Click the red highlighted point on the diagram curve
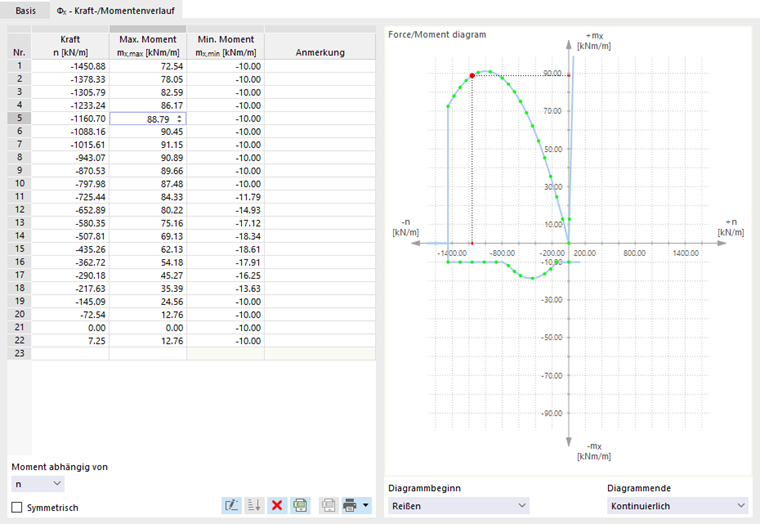 pos(472,76)
